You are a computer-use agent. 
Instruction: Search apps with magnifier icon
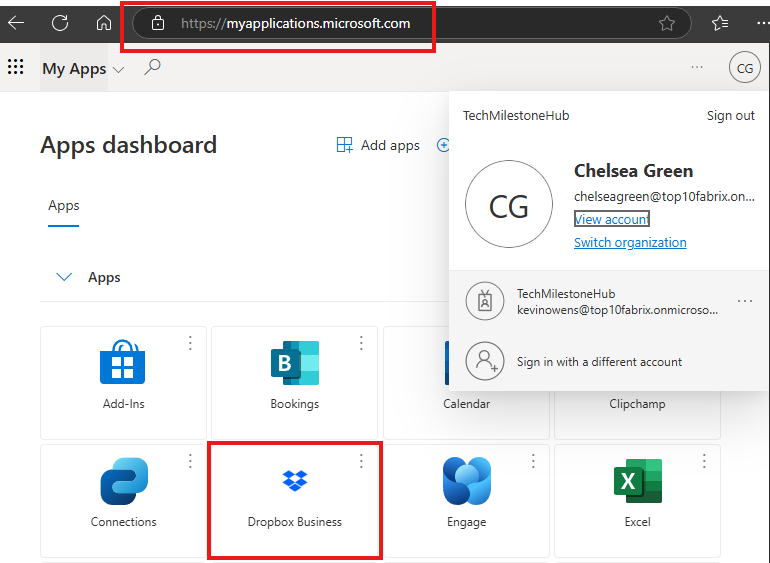pyautogui.click(x=152, y=67)
